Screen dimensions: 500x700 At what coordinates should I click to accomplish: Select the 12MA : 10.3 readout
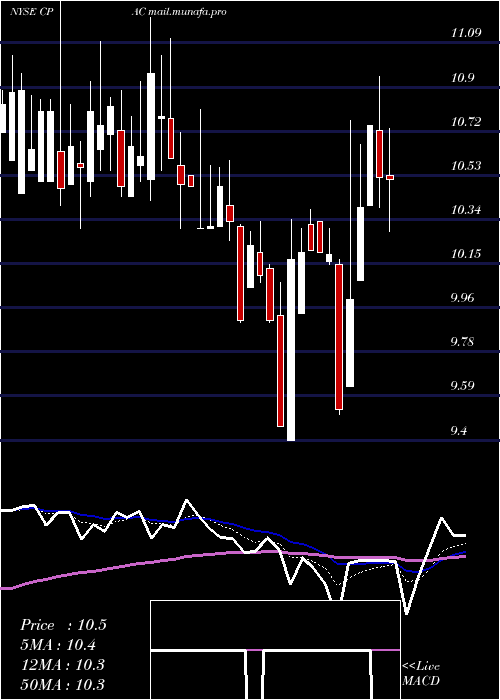tap(62, 665)
